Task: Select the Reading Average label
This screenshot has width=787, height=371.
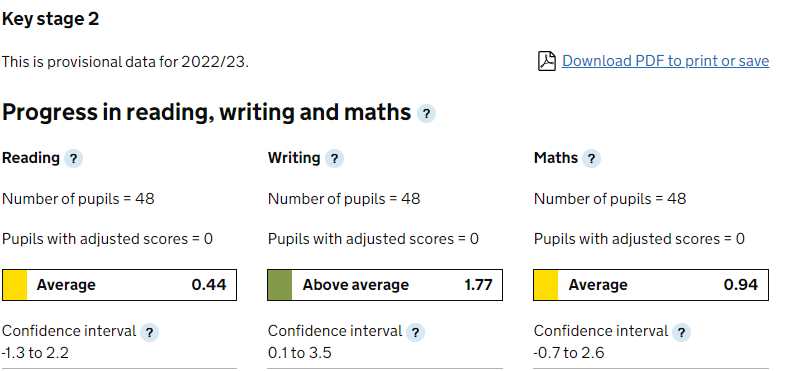Action: pos(66,285)
